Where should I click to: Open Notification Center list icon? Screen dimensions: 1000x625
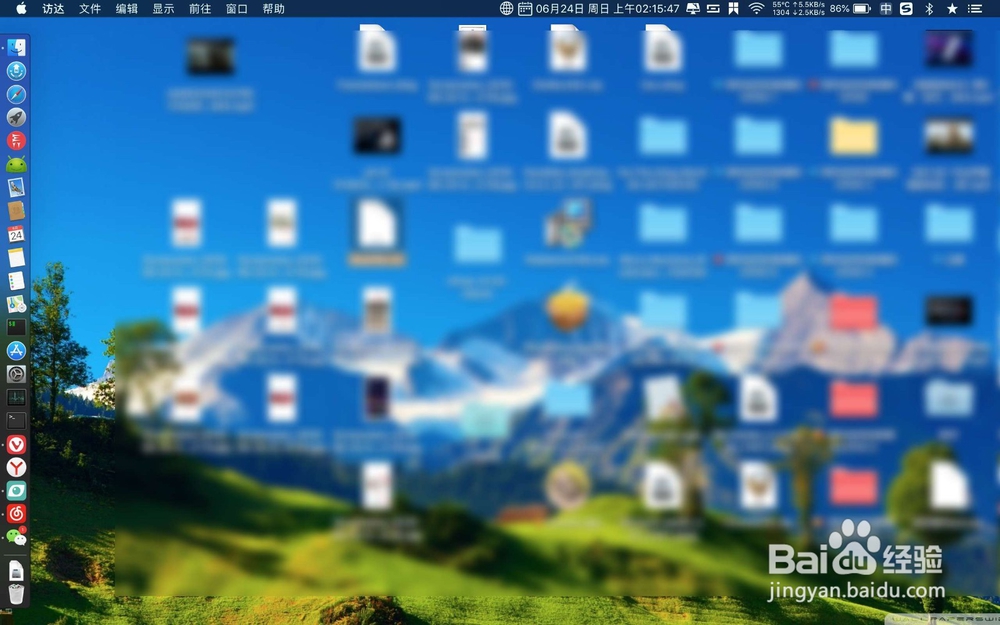tap(974, 8)
